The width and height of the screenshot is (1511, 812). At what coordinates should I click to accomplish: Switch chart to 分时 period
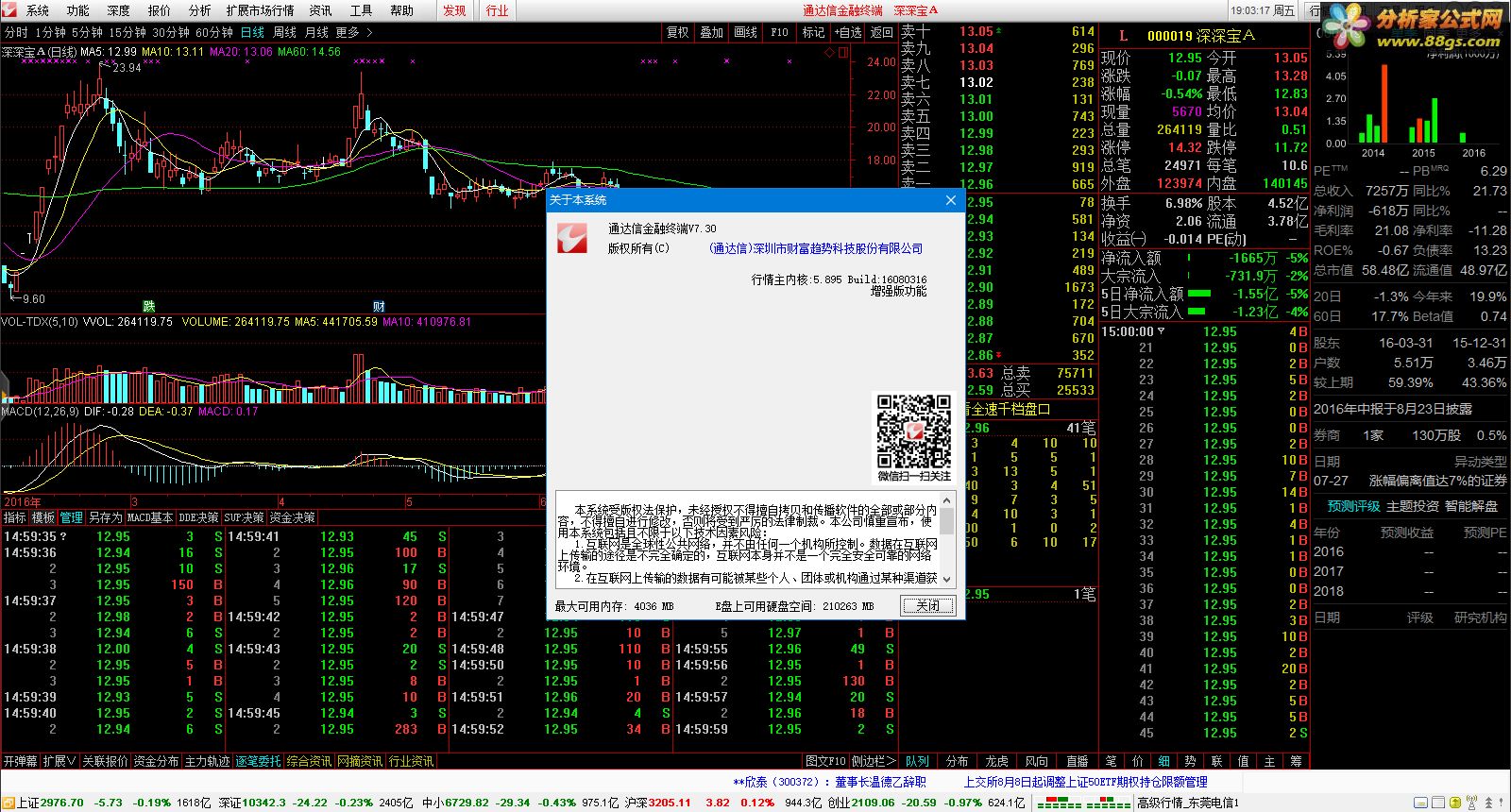(x=16, y=32)
